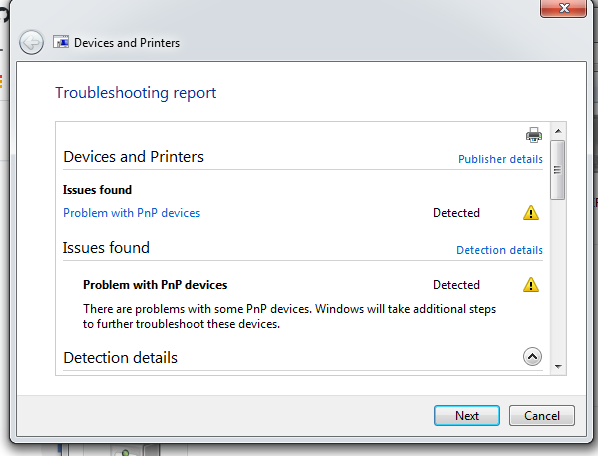Click the back arrow navigation button
This screenshot has height=456, width=598.
(31, 42)
